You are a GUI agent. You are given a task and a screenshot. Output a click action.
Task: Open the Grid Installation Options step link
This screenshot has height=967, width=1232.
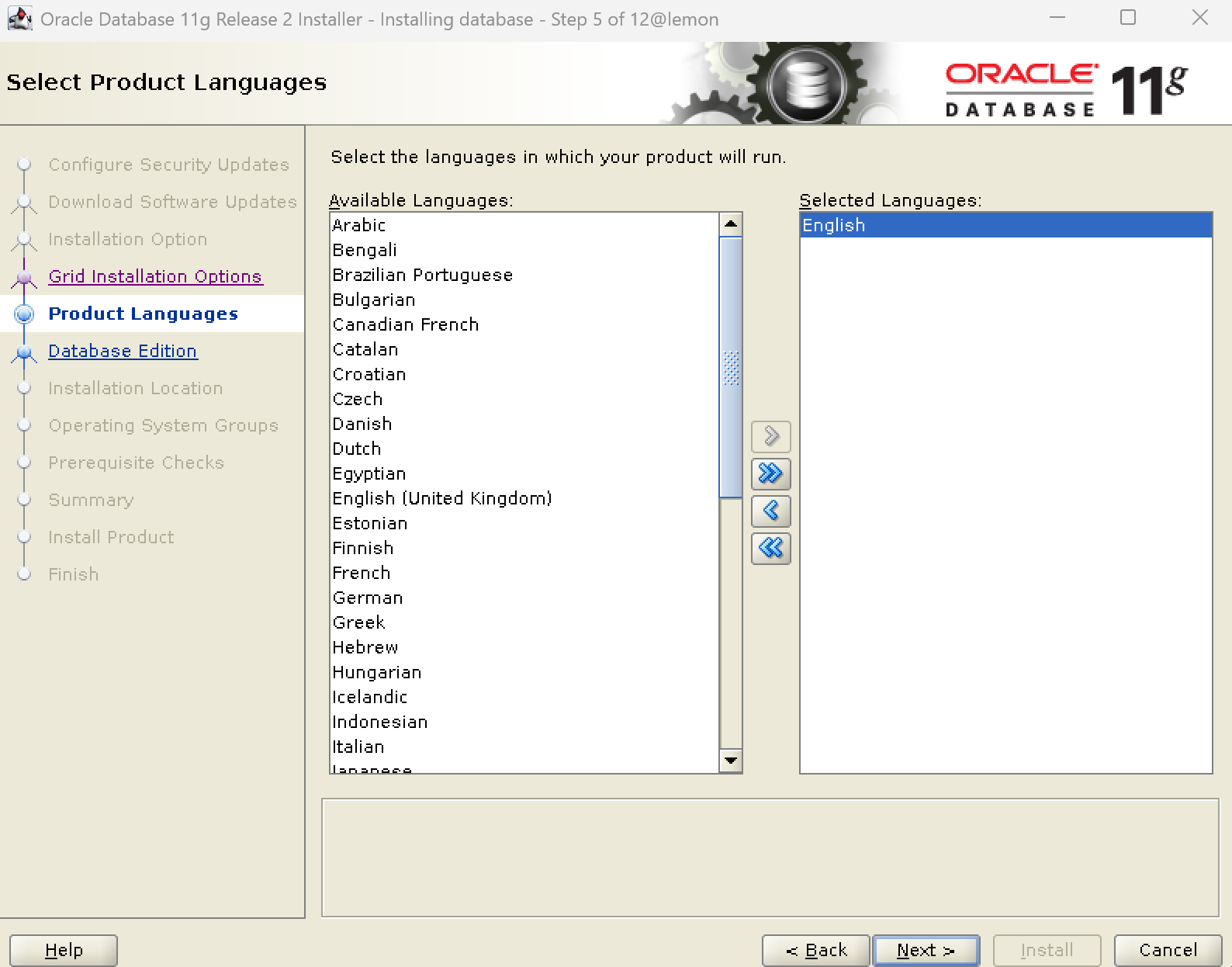(x=155, y=276)
